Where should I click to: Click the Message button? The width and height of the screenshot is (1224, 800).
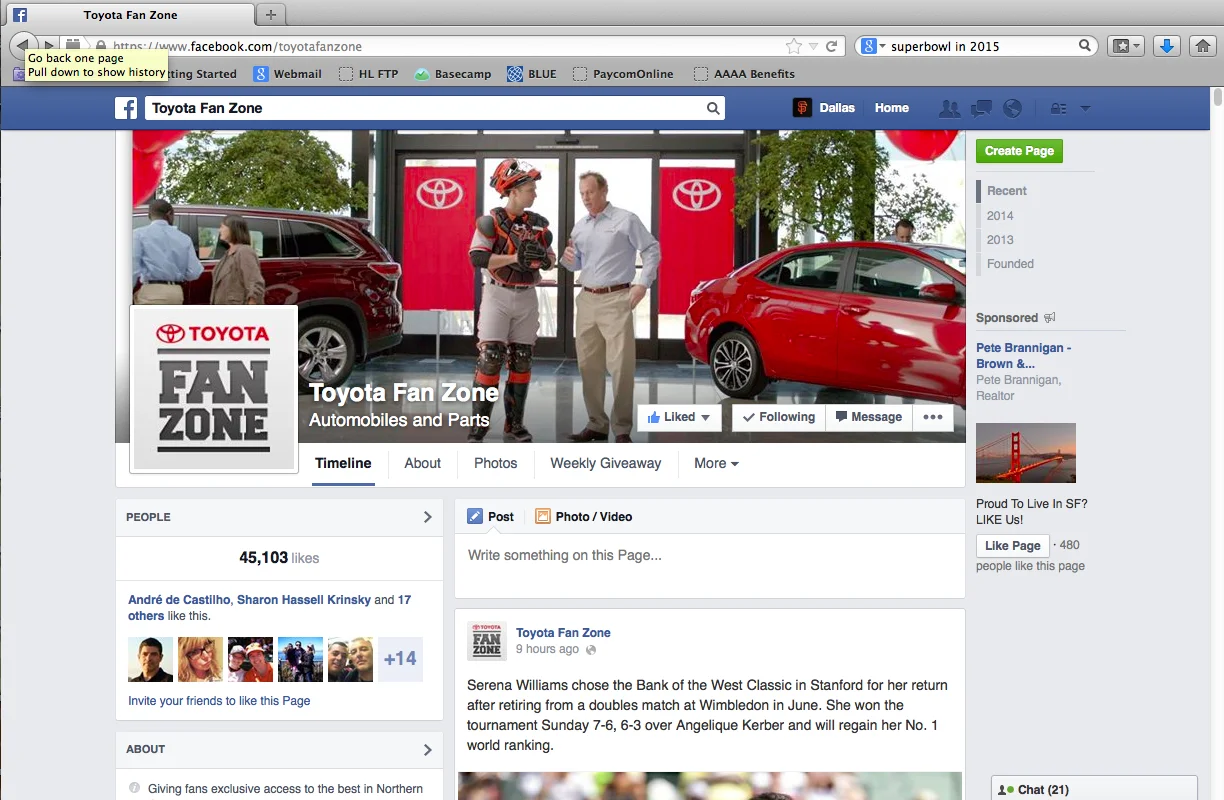click(x=869, y=417)
